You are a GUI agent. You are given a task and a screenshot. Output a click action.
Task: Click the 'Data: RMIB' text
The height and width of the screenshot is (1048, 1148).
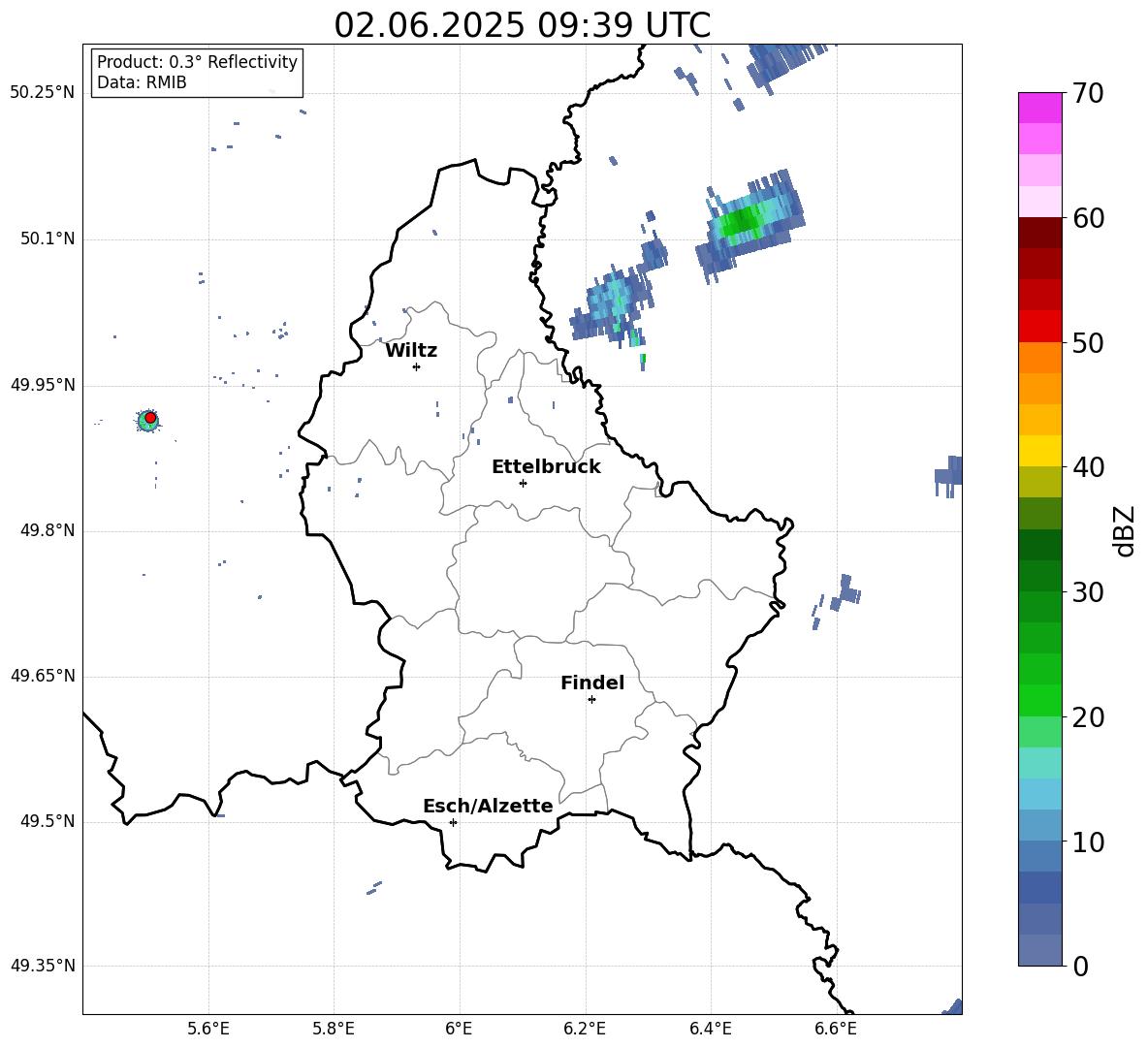pyautogui.click(x=142, y=82)
